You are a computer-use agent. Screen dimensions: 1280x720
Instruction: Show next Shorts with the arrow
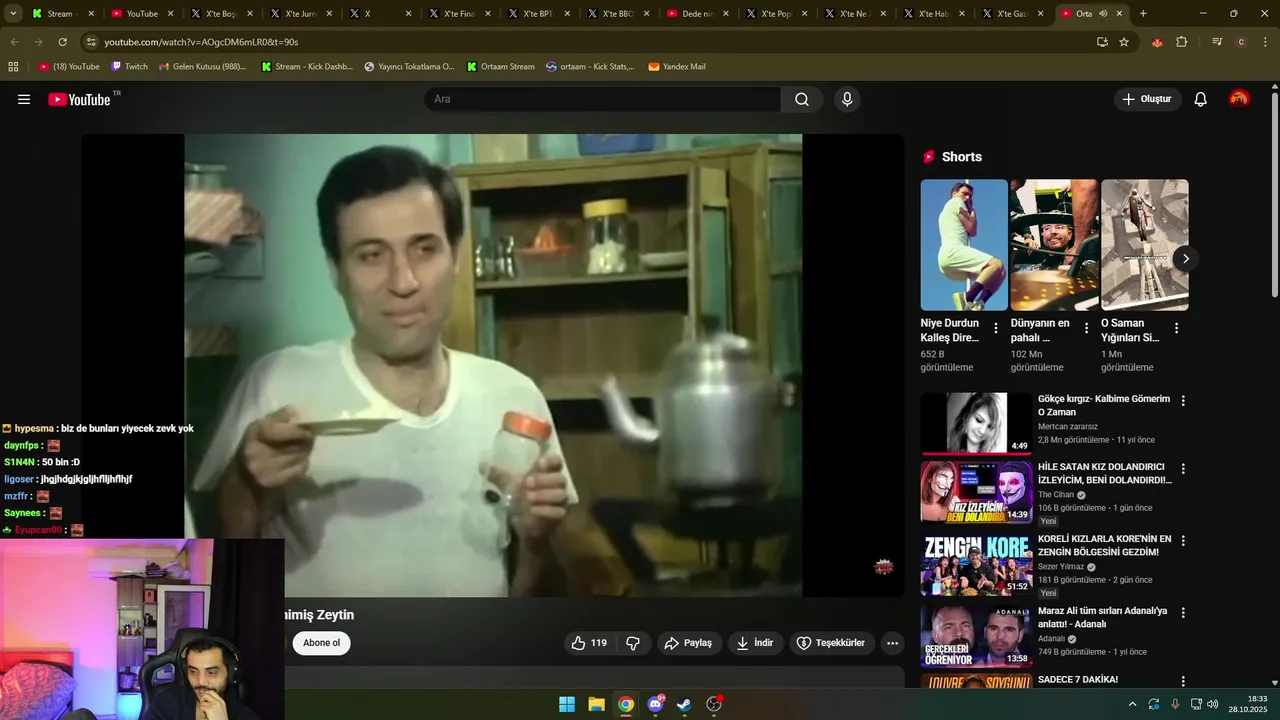[1185, 259]
